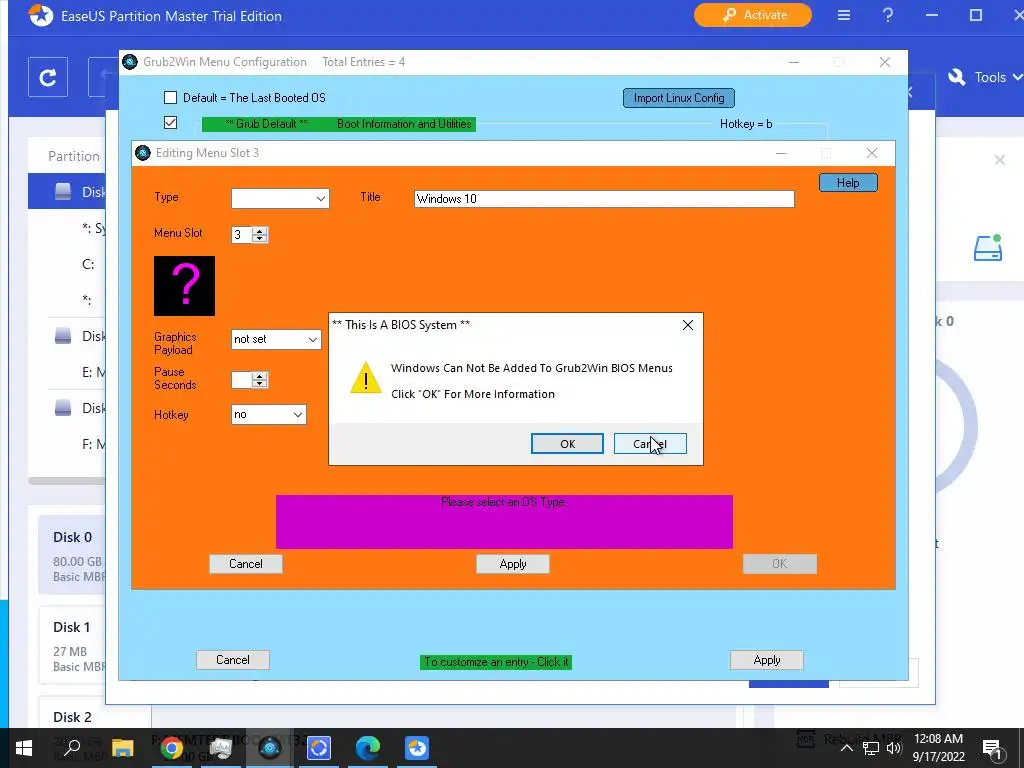Open the EaseUS help question mark
Screen dimensions: 1024x768
tap(888, 15)
